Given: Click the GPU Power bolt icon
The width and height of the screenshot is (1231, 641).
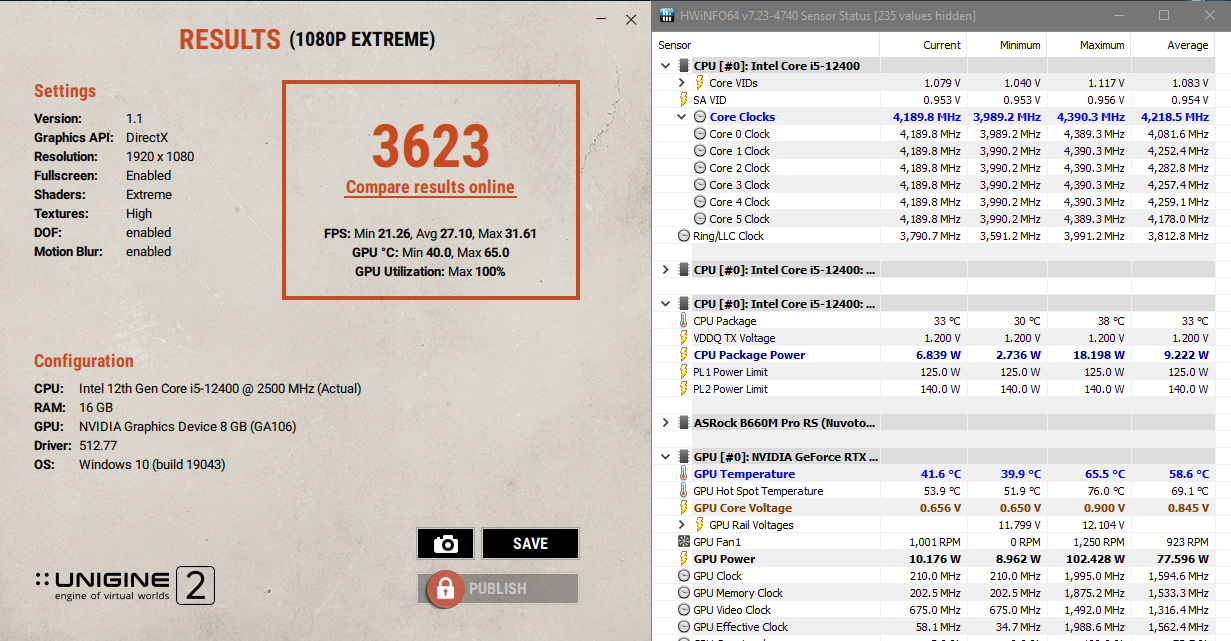Looking at the screenshot, I should point(683,559).
